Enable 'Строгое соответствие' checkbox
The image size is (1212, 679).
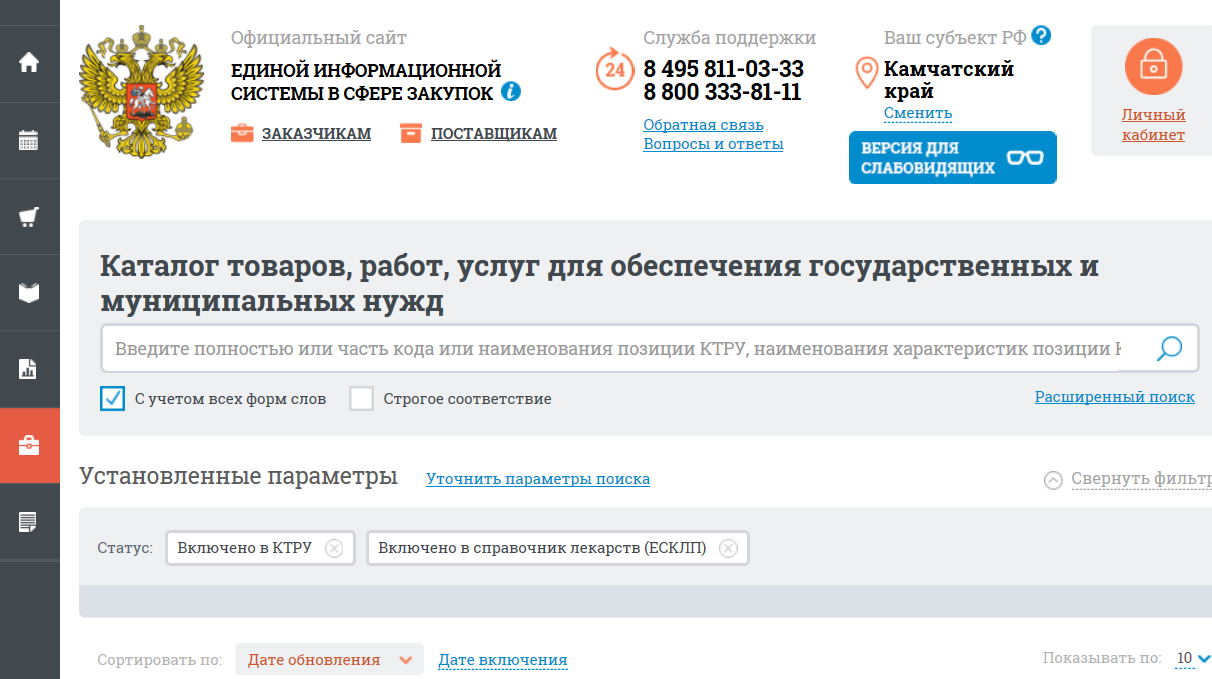361,398
